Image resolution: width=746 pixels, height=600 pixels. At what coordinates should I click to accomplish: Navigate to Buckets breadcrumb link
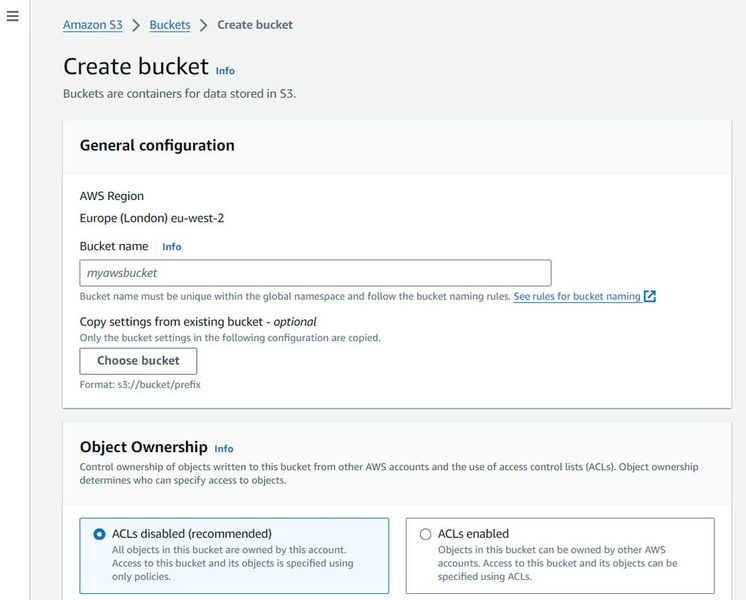point(169,25)
